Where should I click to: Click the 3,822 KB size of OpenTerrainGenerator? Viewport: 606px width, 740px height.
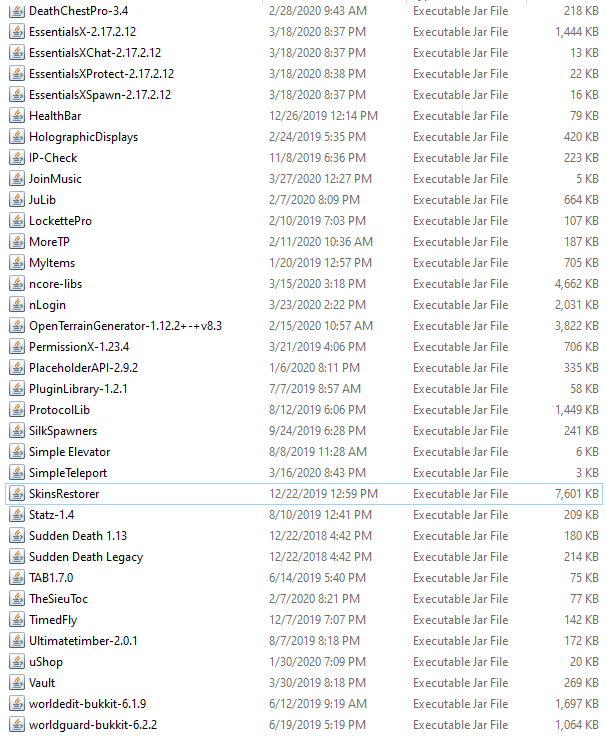577,326
